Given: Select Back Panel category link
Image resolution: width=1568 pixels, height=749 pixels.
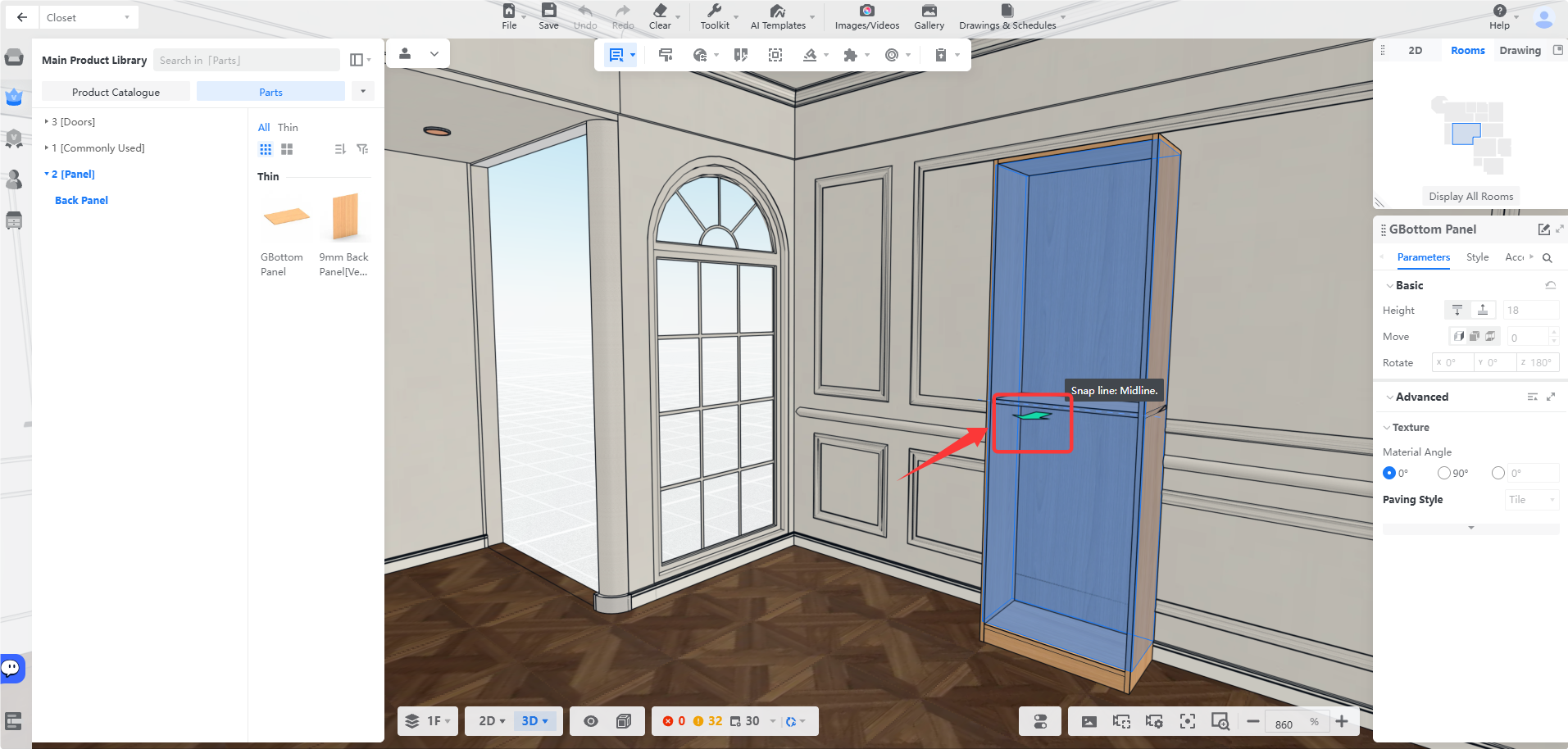Looking at the screenshot, I should pos(81,200).
